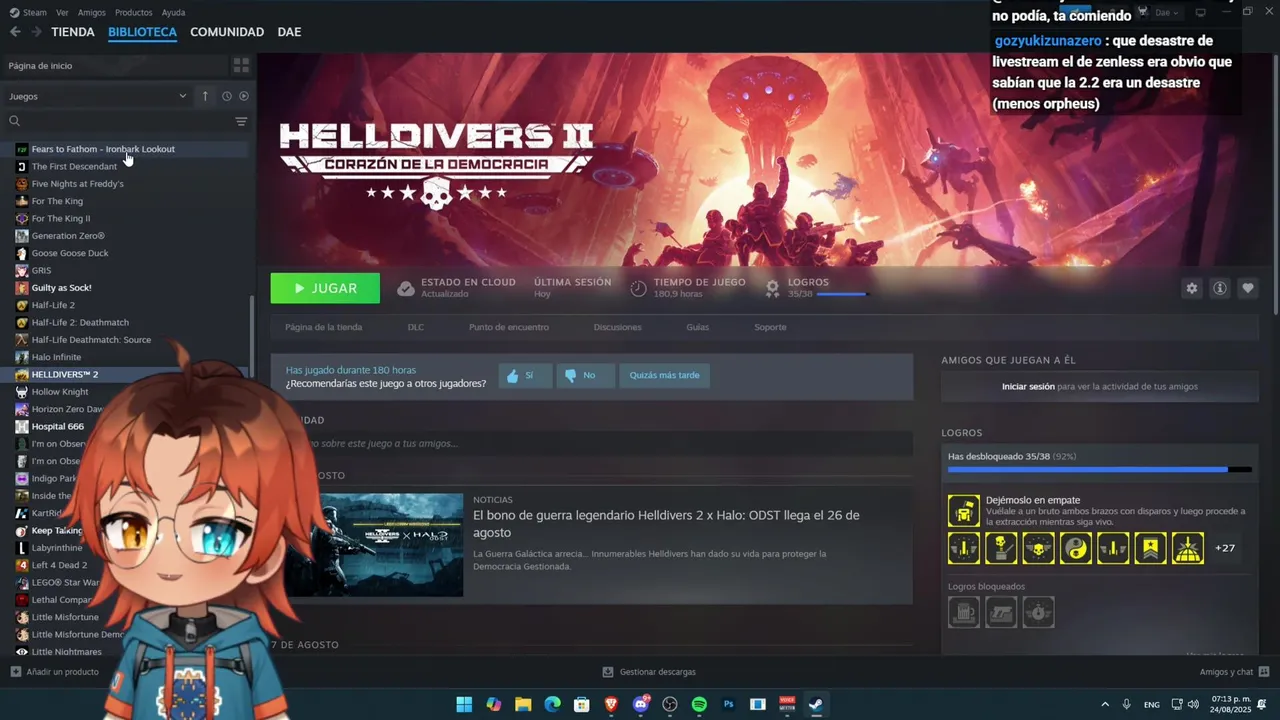Click the yin-yang skull achievement icon
This screenshot has height=720, width=1280.
[x=1075, y=548]
